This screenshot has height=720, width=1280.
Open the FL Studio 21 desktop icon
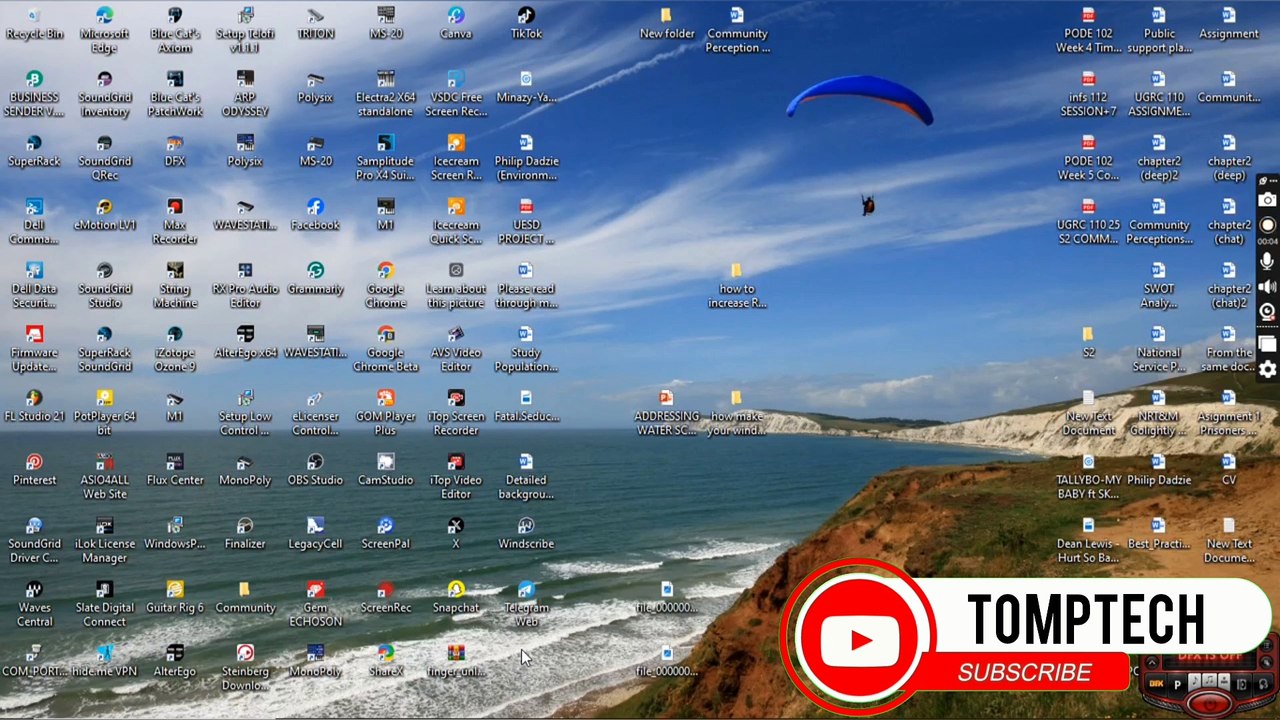34,408
